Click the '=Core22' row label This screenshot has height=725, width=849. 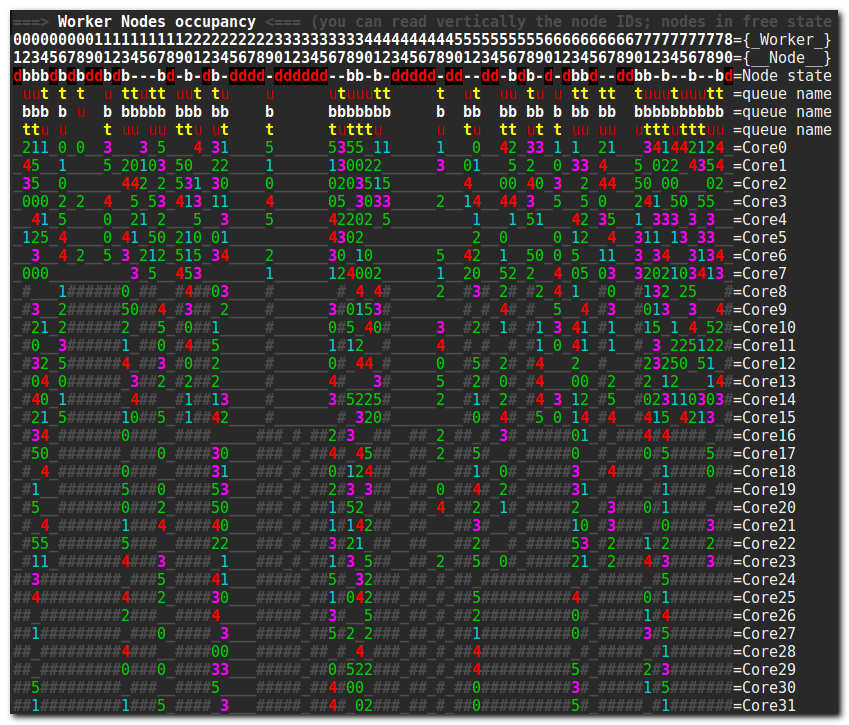tap(765, 544)
